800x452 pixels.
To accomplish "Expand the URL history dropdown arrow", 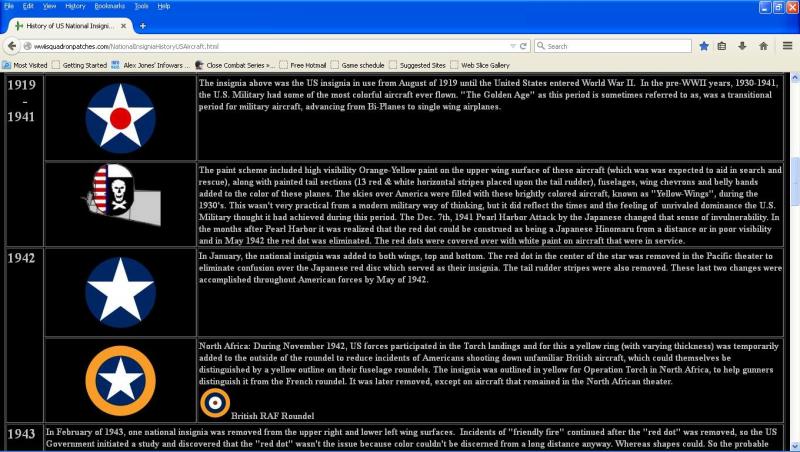I will pyautogui.click(x=513, y=46).
